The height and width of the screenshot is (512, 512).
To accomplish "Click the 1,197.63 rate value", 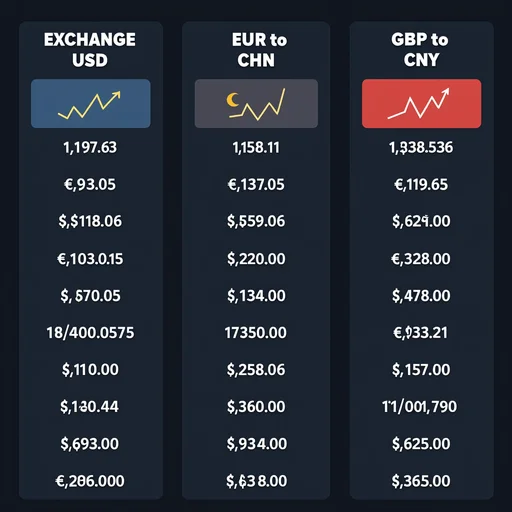I will [90, 148].
